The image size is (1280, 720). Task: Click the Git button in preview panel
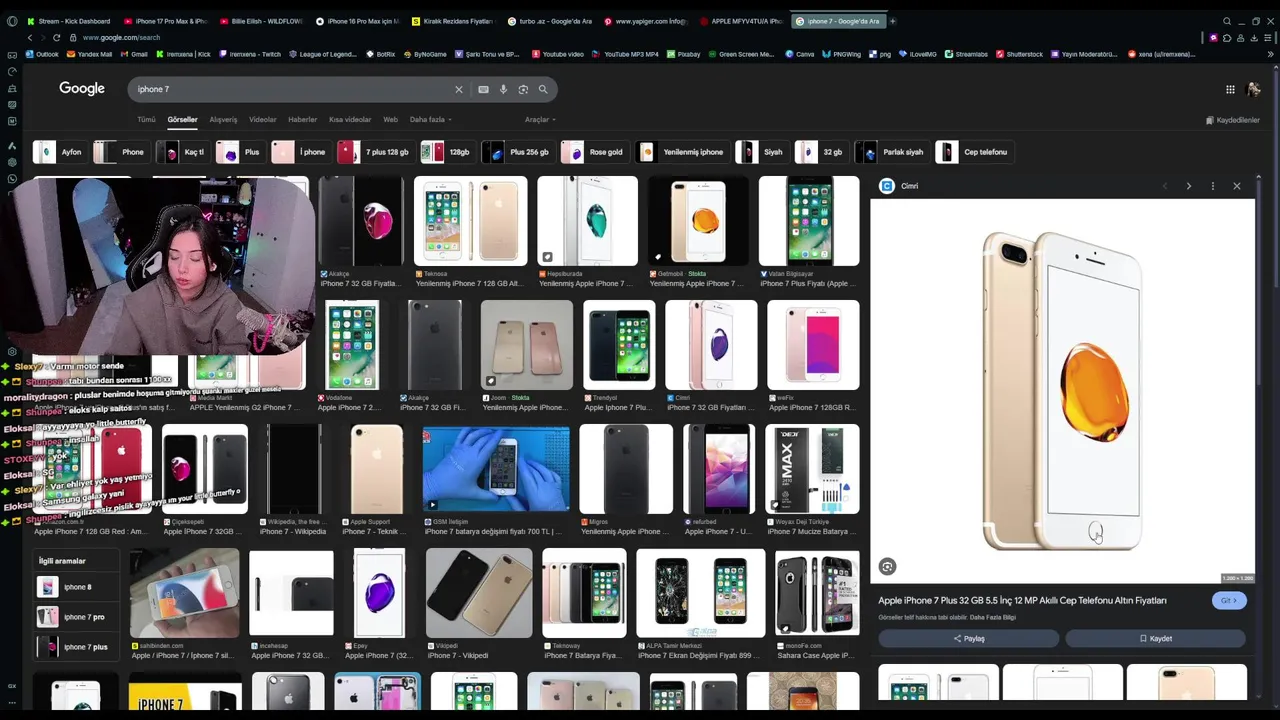[x=1229, y=601]
